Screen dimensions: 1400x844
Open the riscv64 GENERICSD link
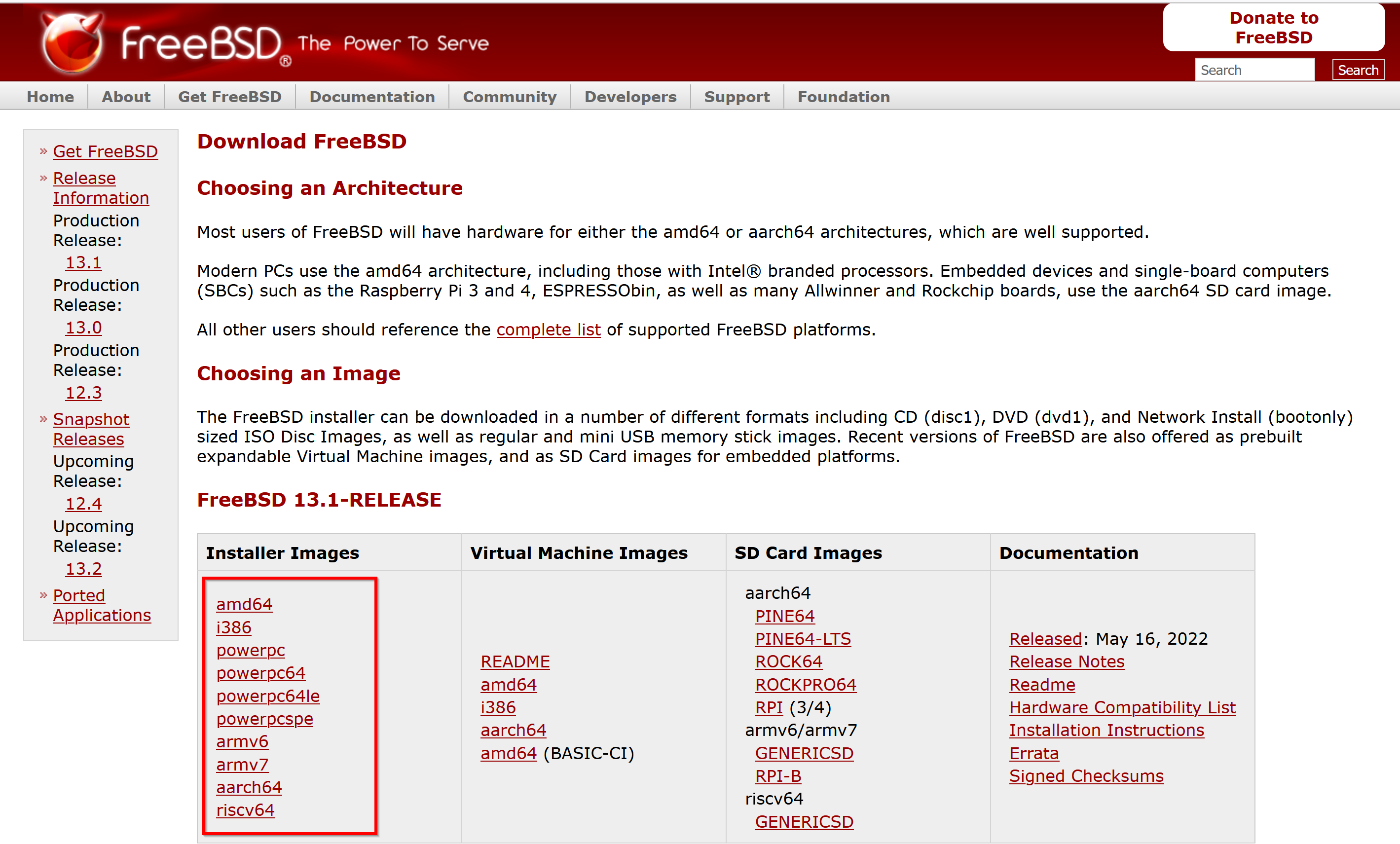(x=804, y=822)
